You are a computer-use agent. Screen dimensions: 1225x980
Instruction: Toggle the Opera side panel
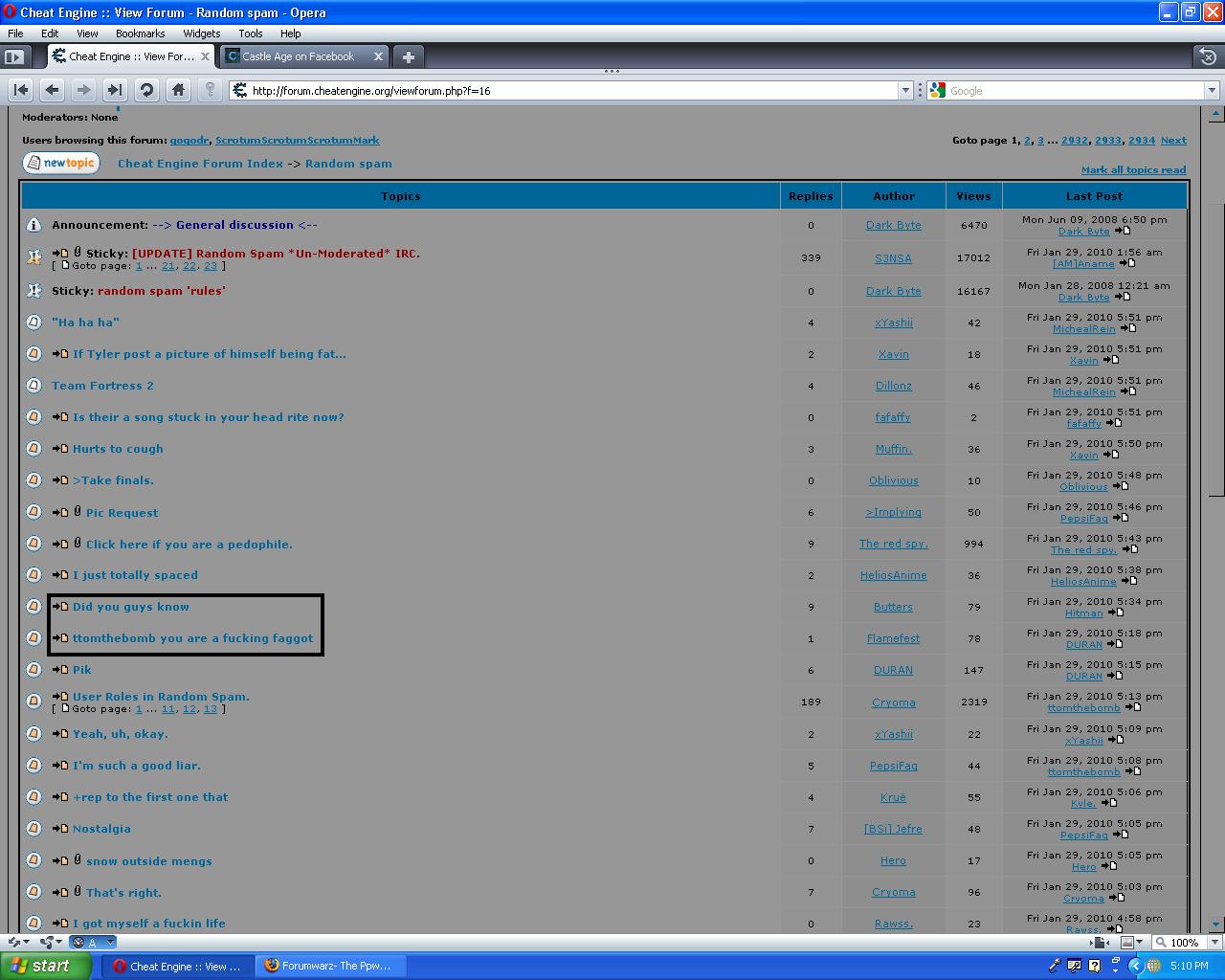13,56
